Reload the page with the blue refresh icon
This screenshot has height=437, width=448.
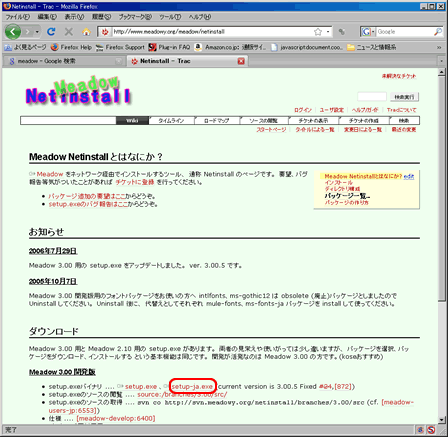51,32
